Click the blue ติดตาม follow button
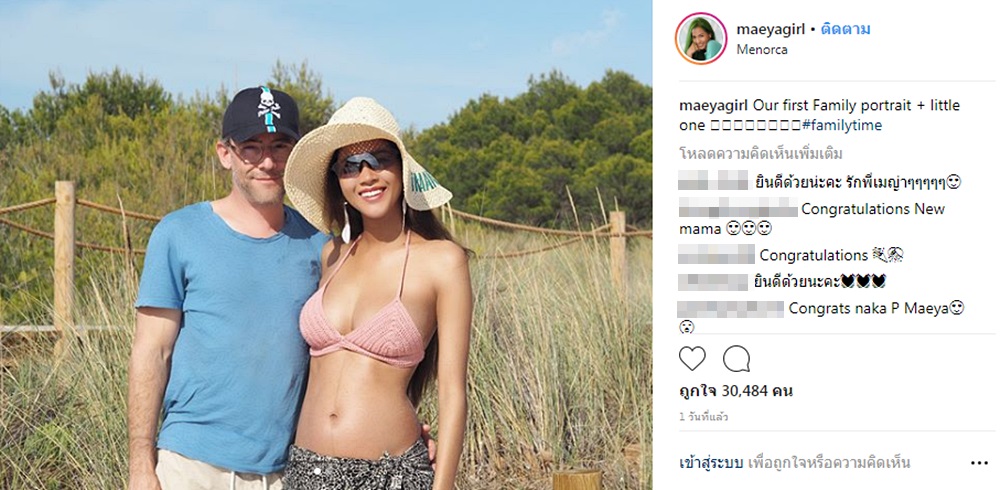Image resolution: width=1000 pixels, height=490 pixels. click(x=845, y=29)
